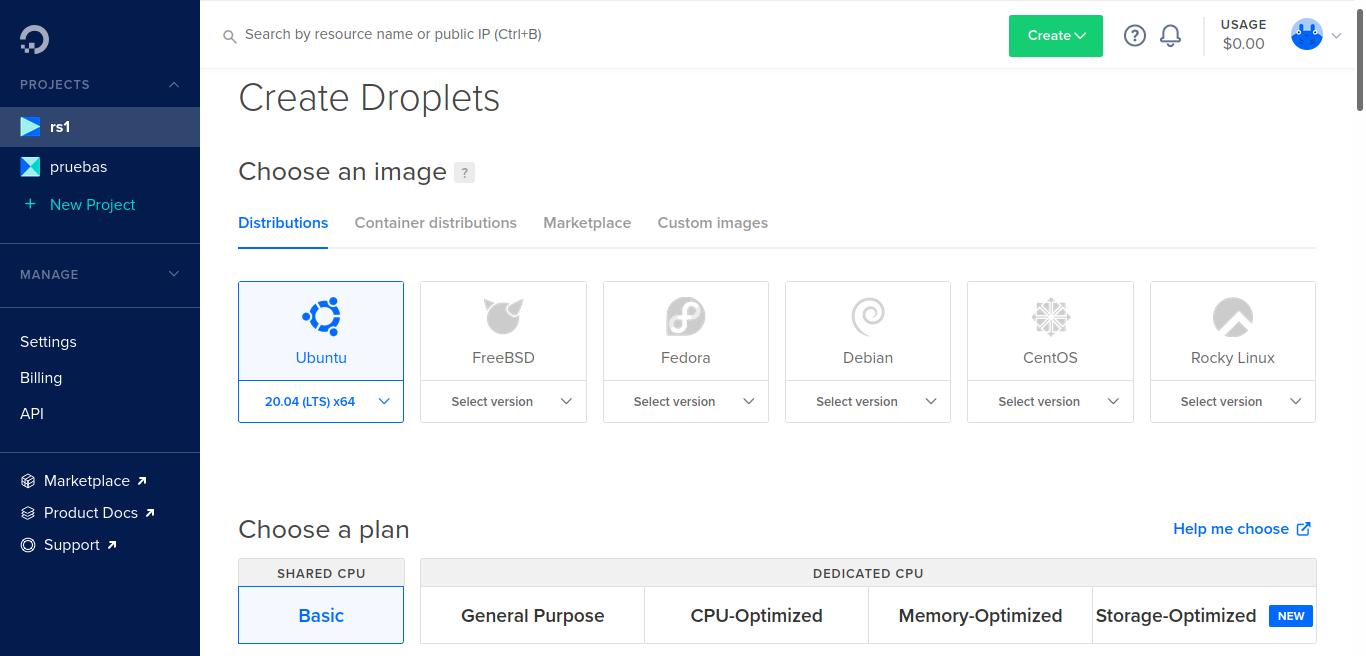
Task: Open the Rocky Linux Select version dropdown
Action: click(x=1233, y=402)
